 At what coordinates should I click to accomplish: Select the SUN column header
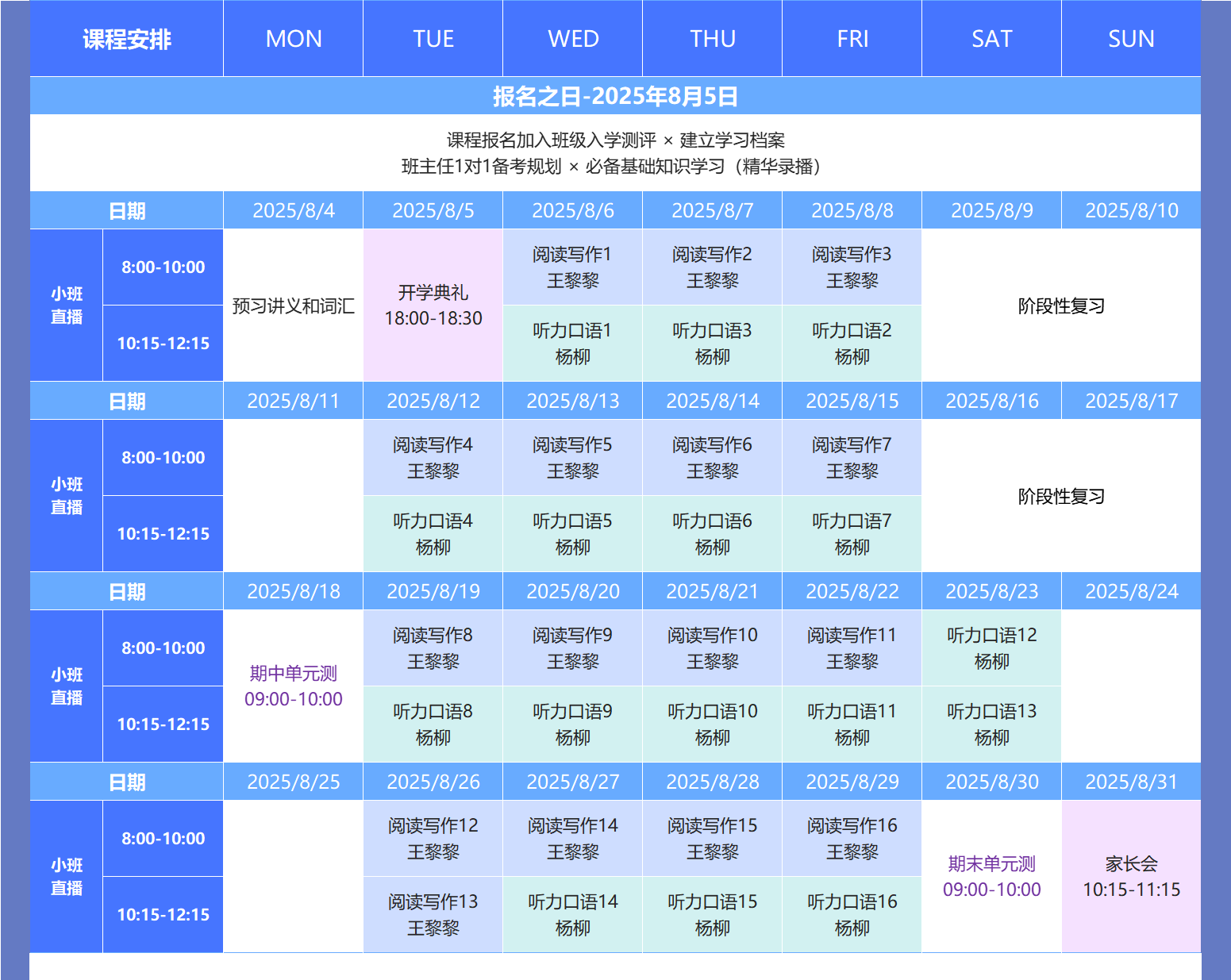click(x=1131, y=39)
